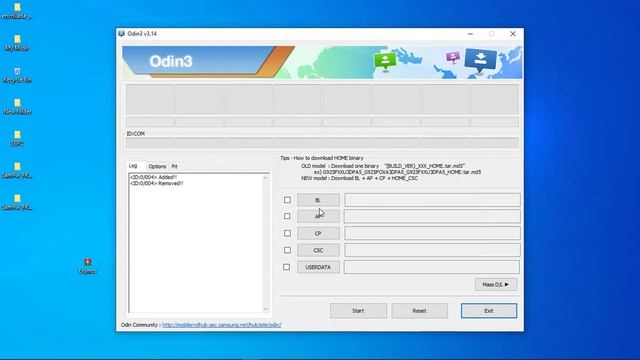Check the USERDATA checkbox

287,267
